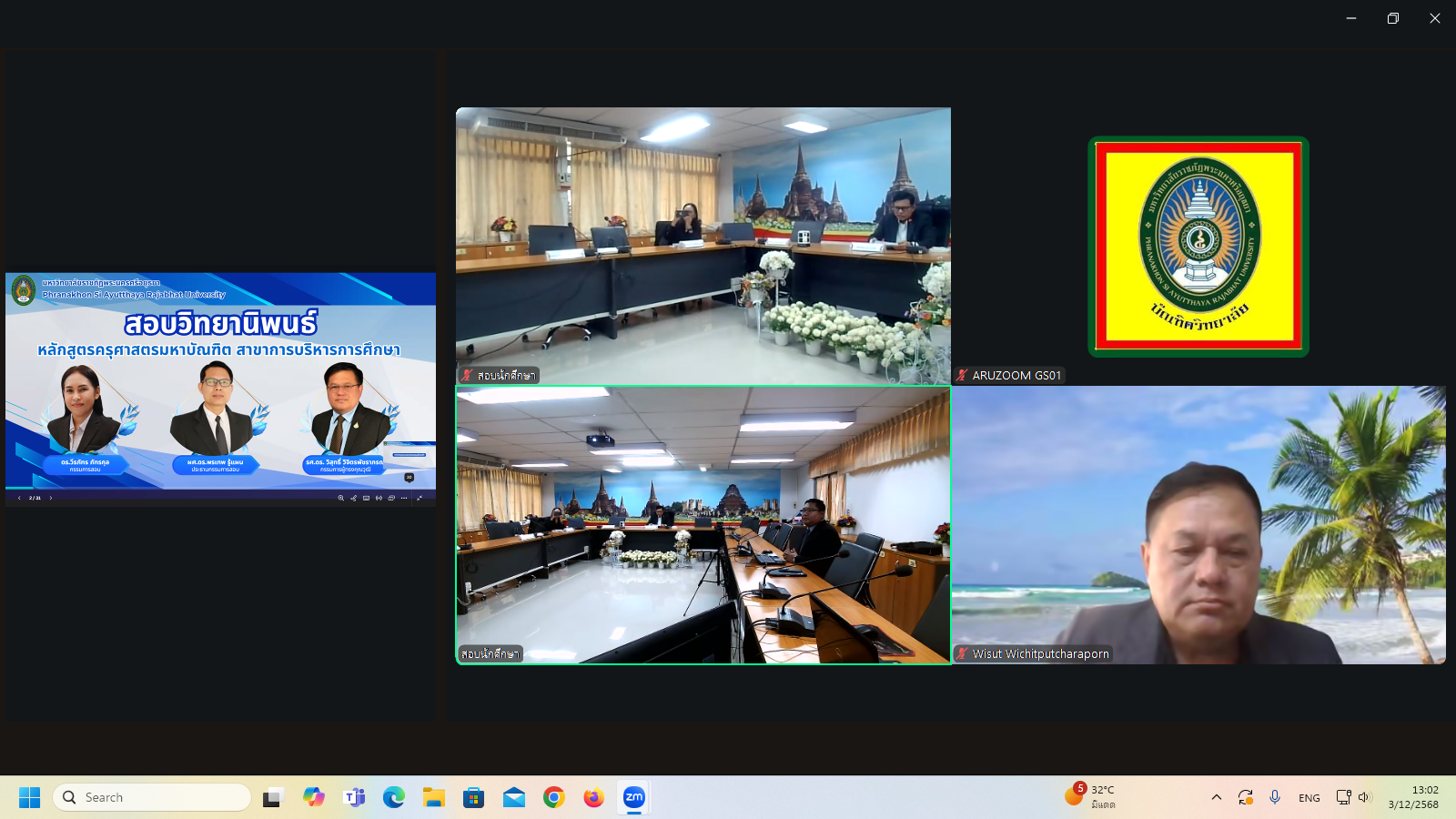Toggle fullscreen icon on shared slide
This screenshot has height=819, width=1456.
pyautogui.click(x=420, y=498)
